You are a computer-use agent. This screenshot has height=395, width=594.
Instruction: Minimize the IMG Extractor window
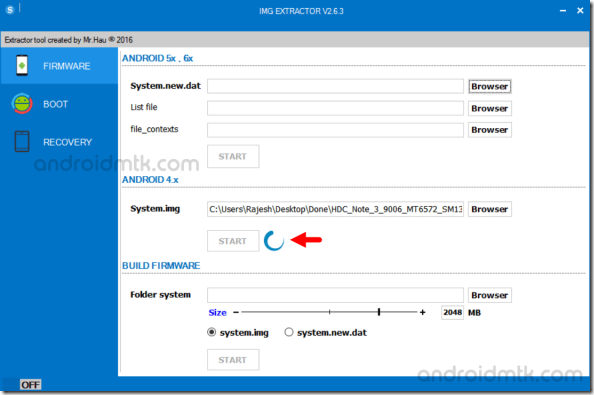563,11
